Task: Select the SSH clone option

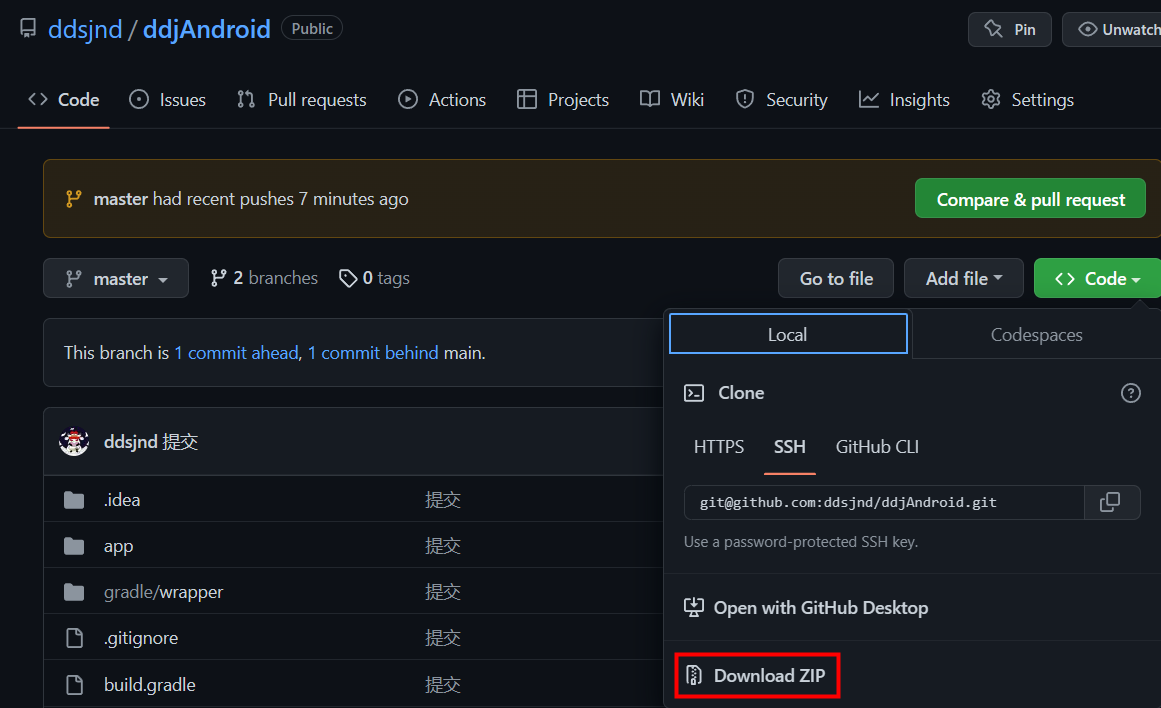Action: tap(789, 447)
